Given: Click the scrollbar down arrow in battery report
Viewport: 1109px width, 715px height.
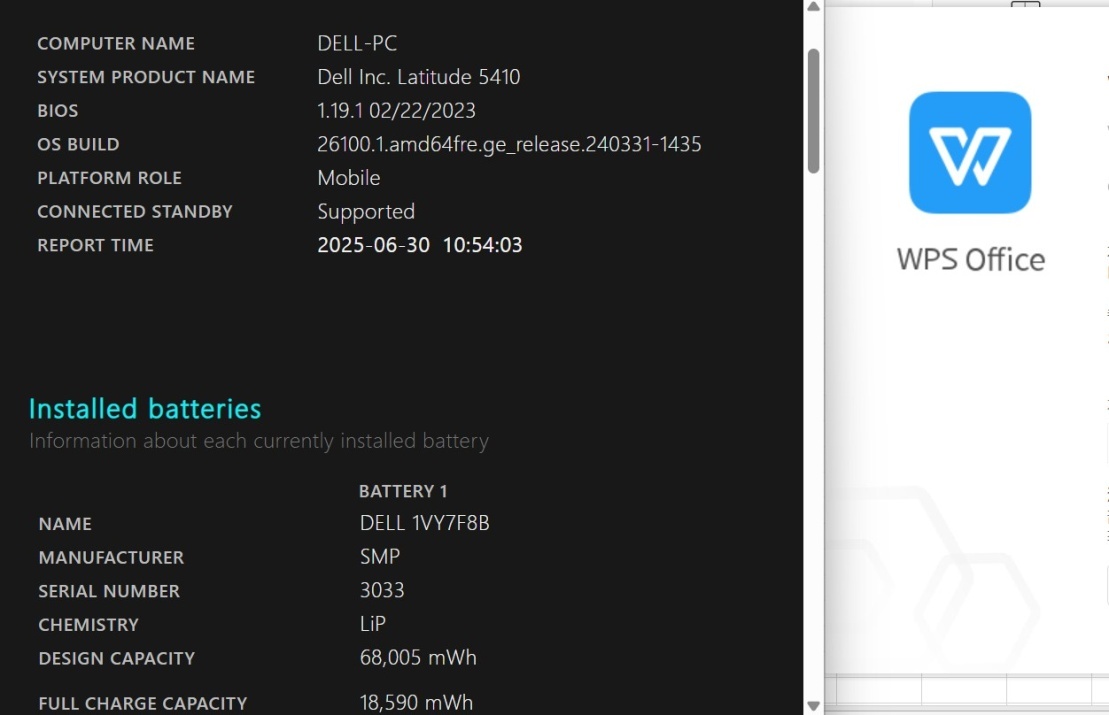Looking at the screenshot, I should pyautogui.click(x=813, y=706).
